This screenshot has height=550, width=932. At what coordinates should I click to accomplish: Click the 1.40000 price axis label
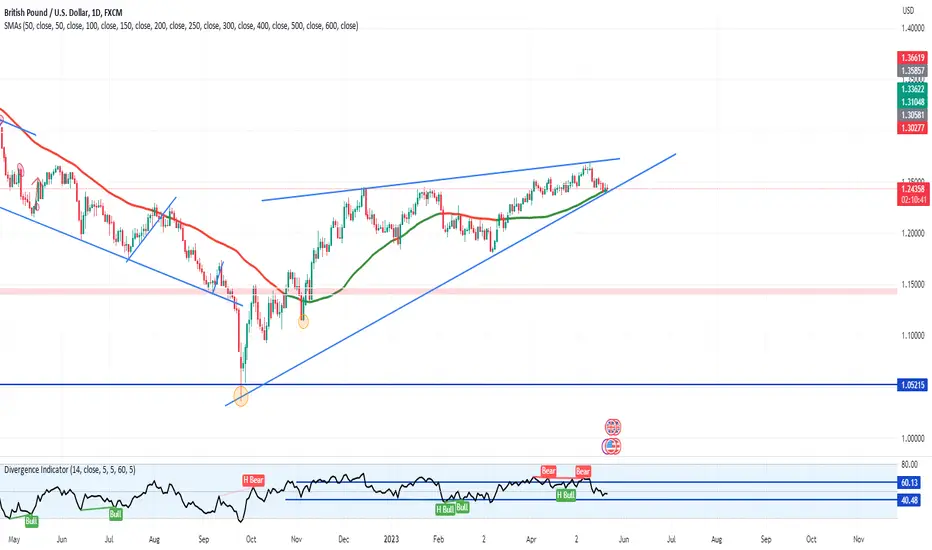[912, 28]
